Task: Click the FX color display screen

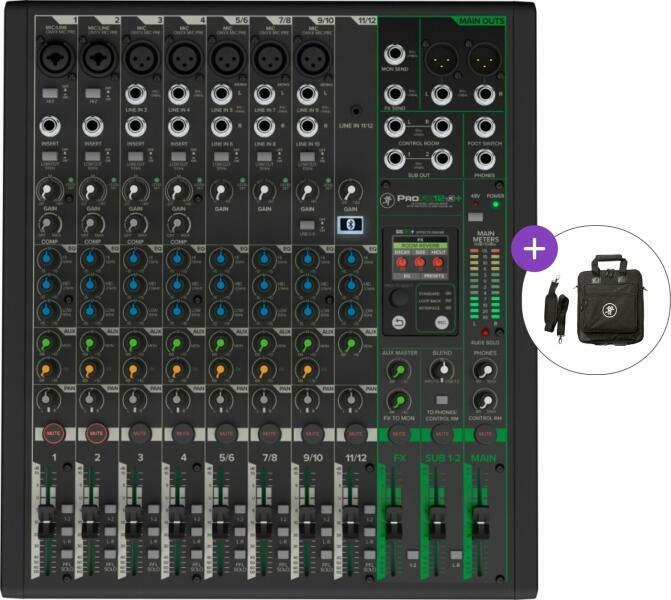Action: click(420, 258)
